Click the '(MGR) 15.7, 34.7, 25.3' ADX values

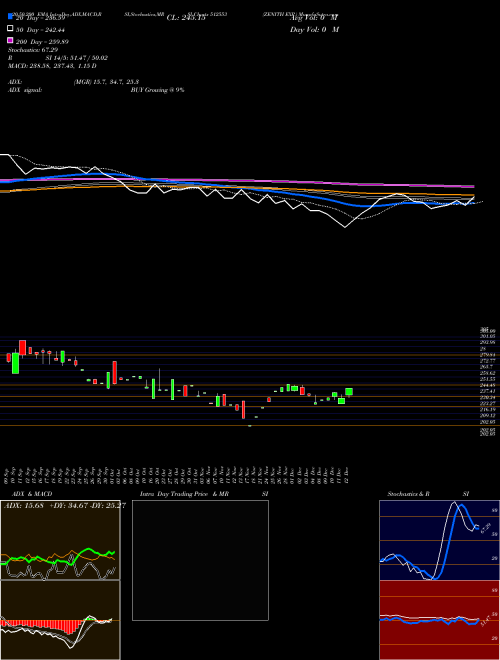pyautogui.click(x=106, y=82)
